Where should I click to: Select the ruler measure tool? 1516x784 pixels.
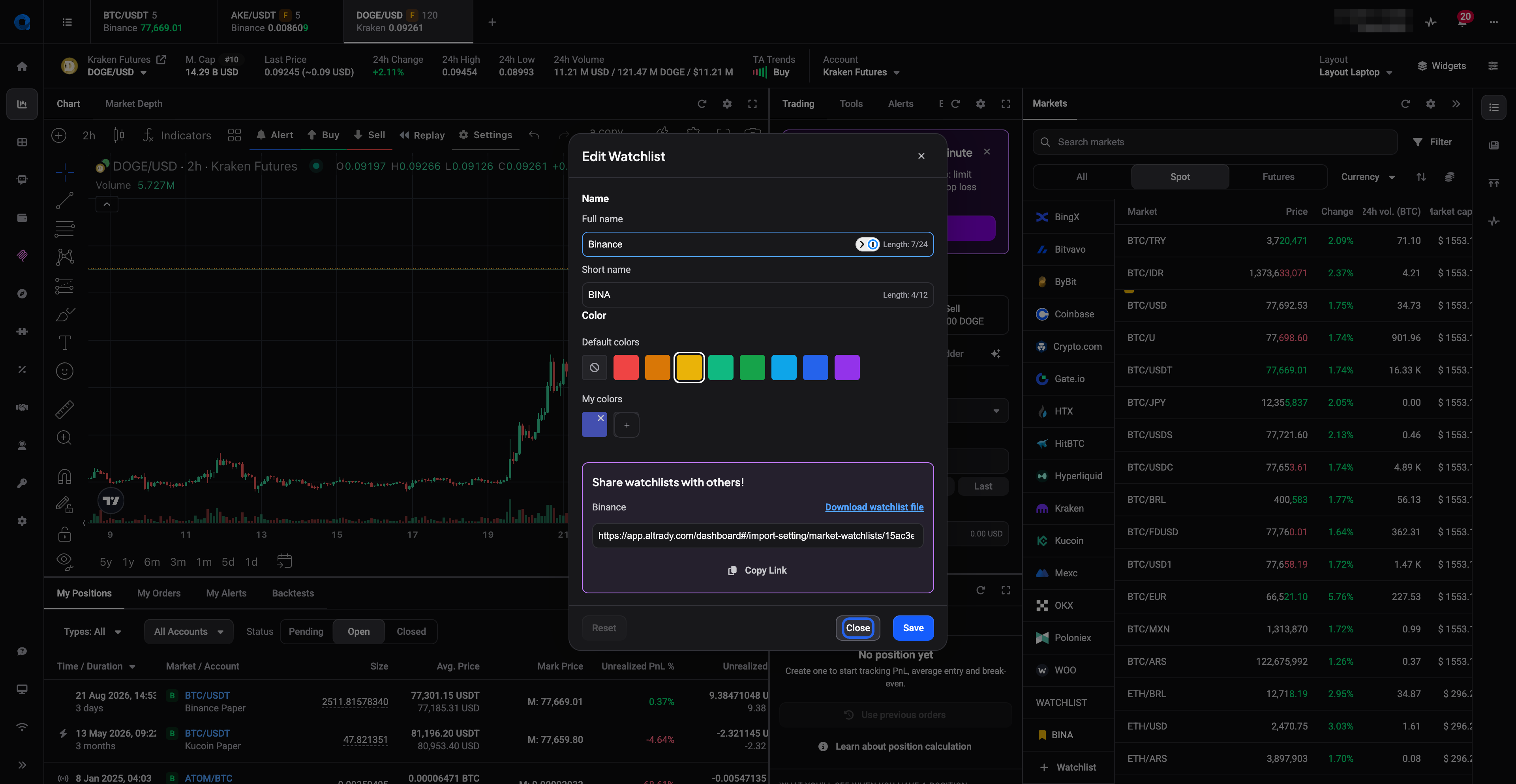(65, 409)
